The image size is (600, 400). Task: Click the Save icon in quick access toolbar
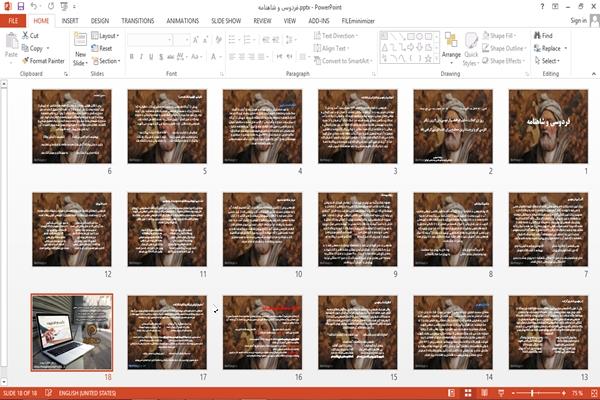tap(21, 6)
